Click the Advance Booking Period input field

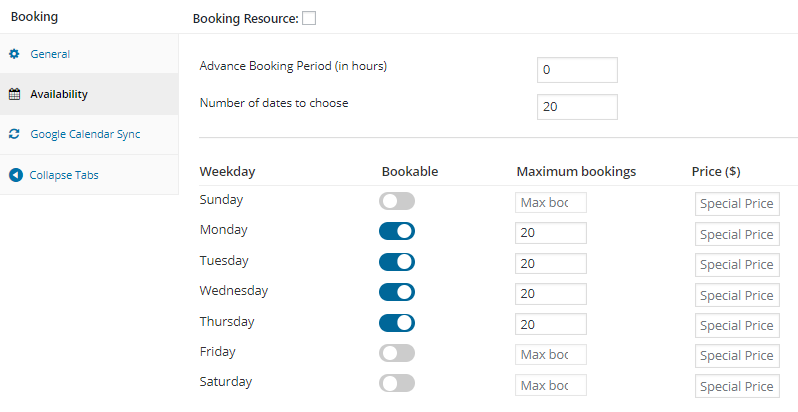point(577,70)
